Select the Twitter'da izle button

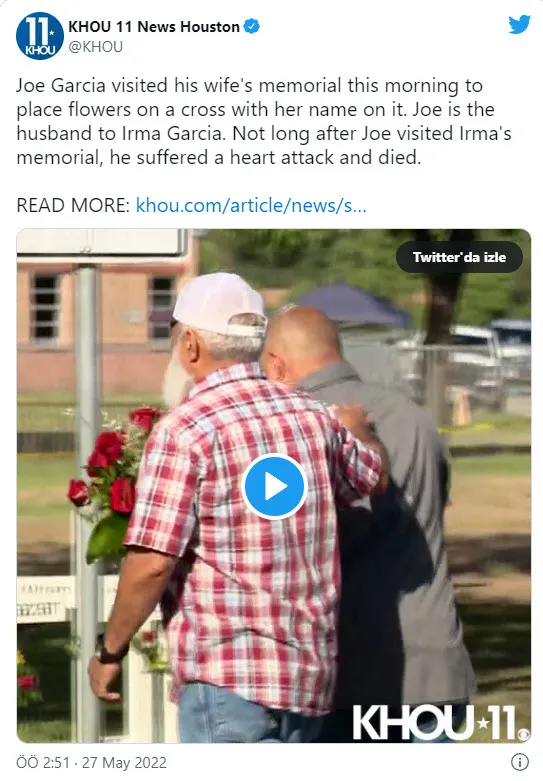click(x=459, y=257)
